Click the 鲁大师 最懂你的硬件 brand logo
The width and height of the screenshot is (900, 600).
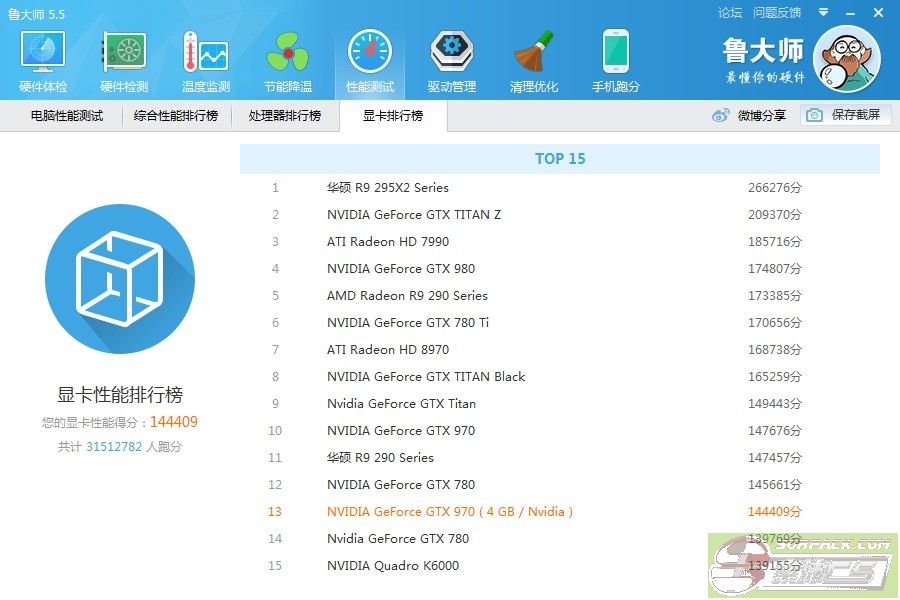(764, 60)
